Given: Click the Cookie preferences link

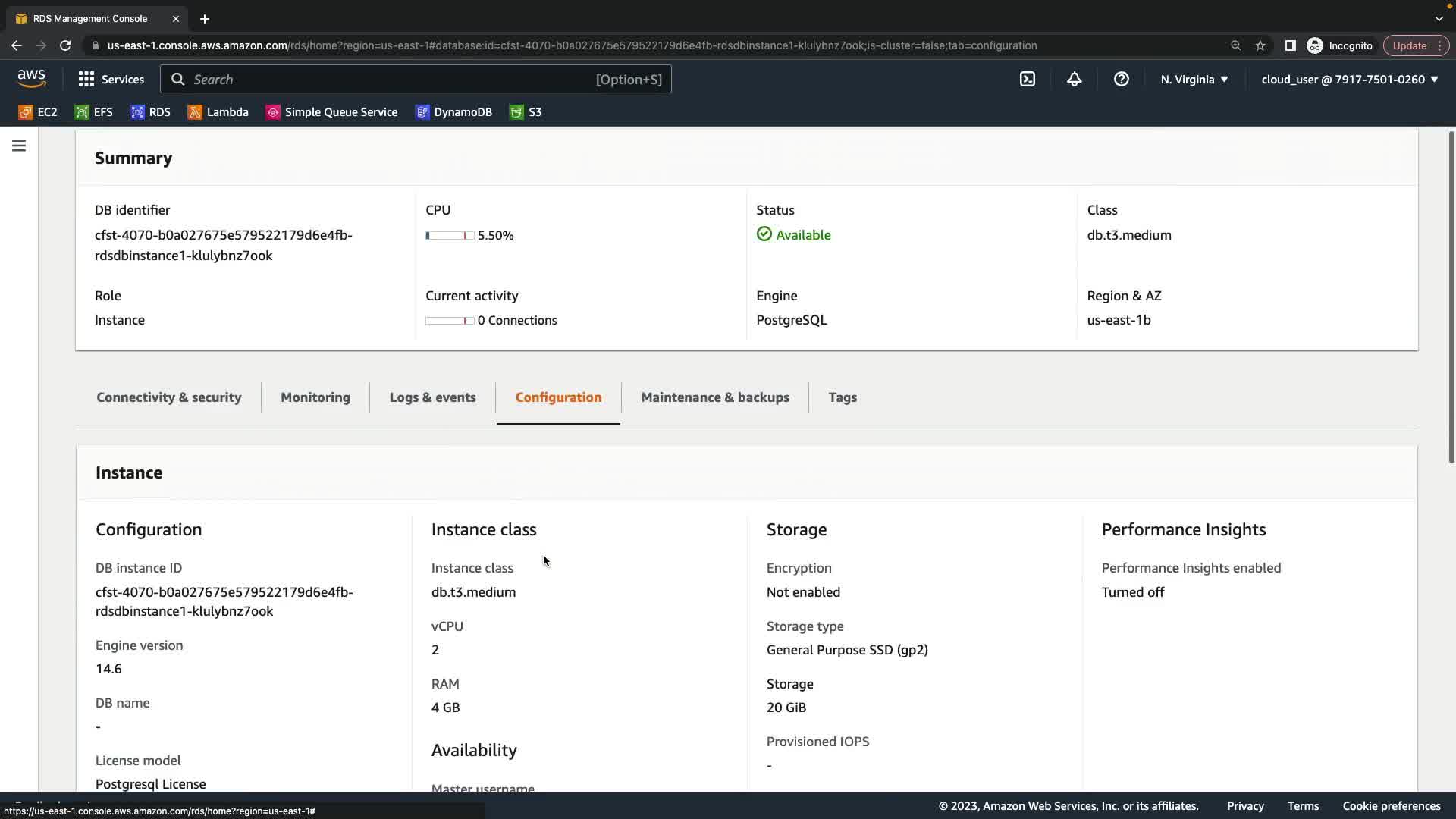Looking at the screenshot, I should (x=1391, y=806).
